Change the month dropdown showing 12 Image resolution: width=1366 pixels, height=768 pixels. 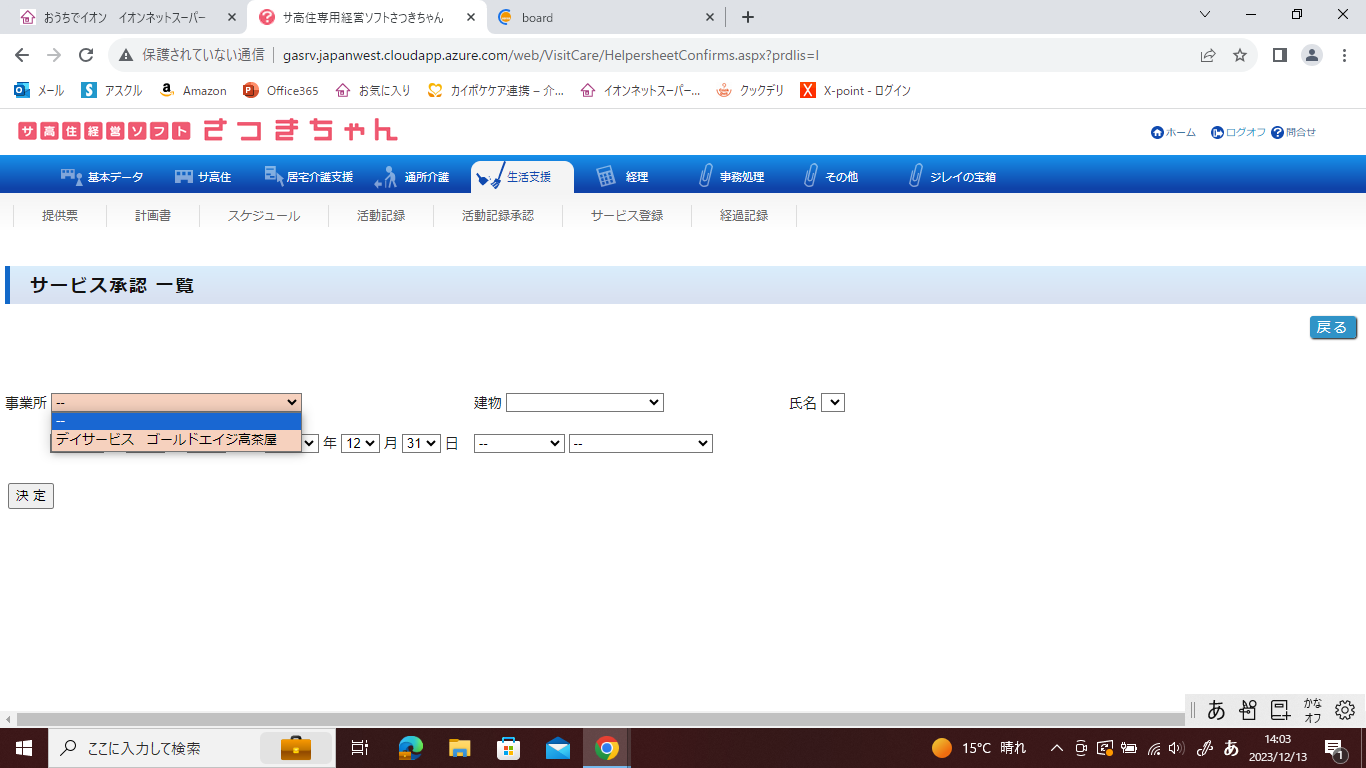point(360,443)
